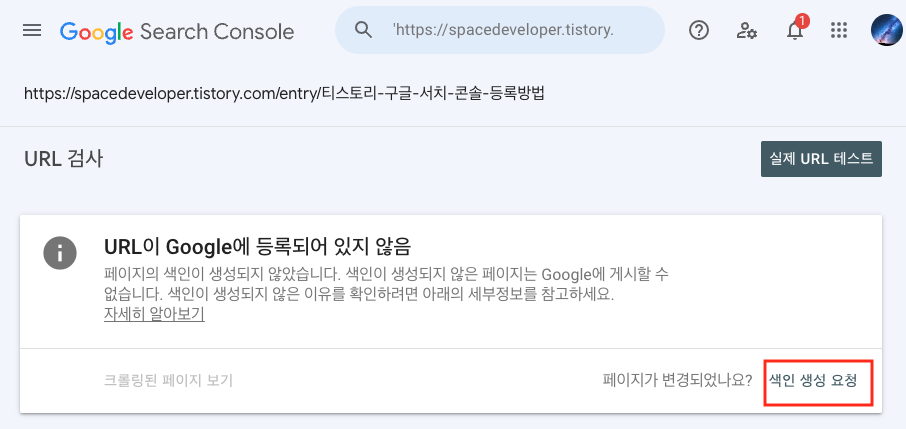The width and height of the screenshot is (906, 429).
Task: Open the account profile avatar
Action: (x=886, y=31)
